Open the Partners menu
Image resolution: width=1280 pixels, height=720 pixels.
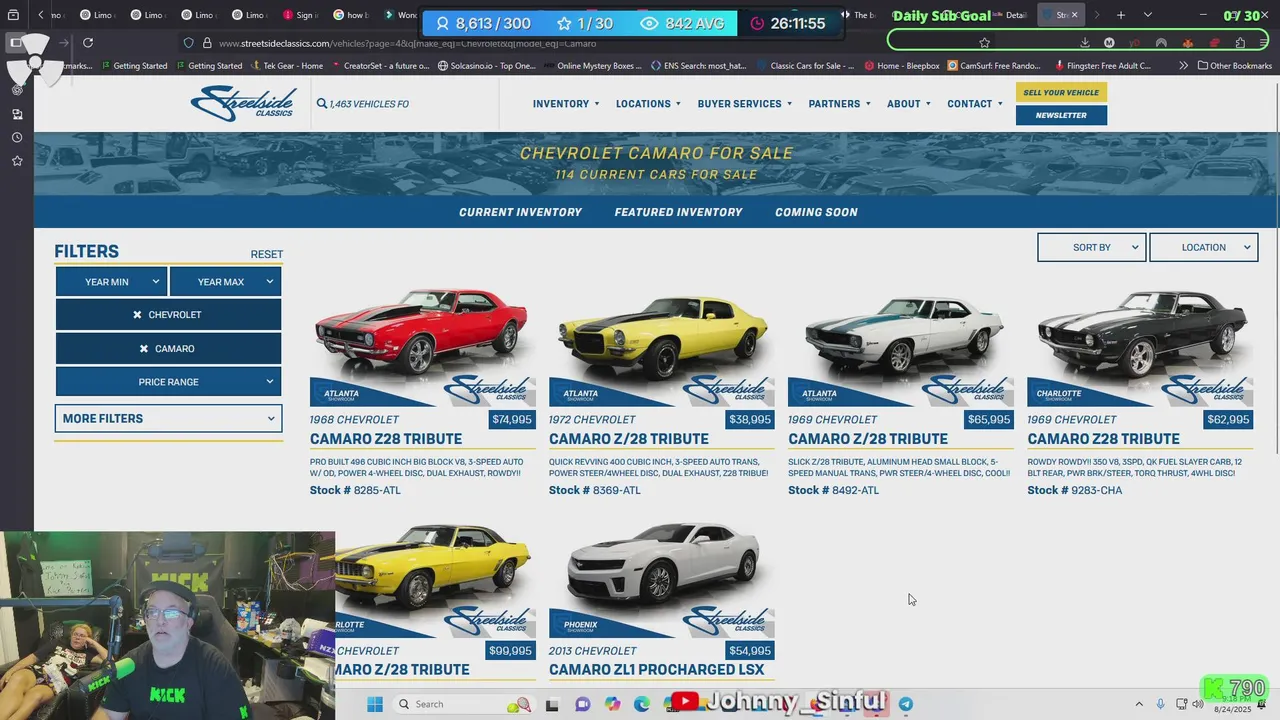pyautogui.click(x=840, y=104)
